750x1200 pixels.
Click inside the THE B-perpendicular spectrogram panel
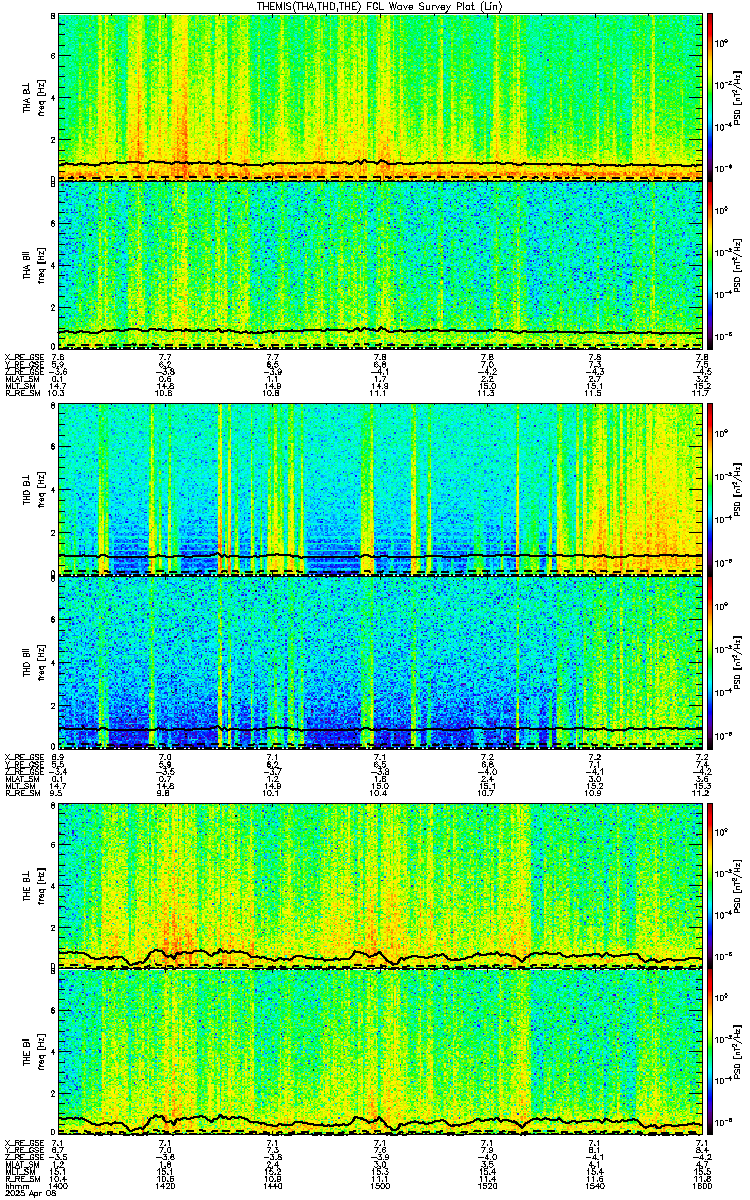379,886
